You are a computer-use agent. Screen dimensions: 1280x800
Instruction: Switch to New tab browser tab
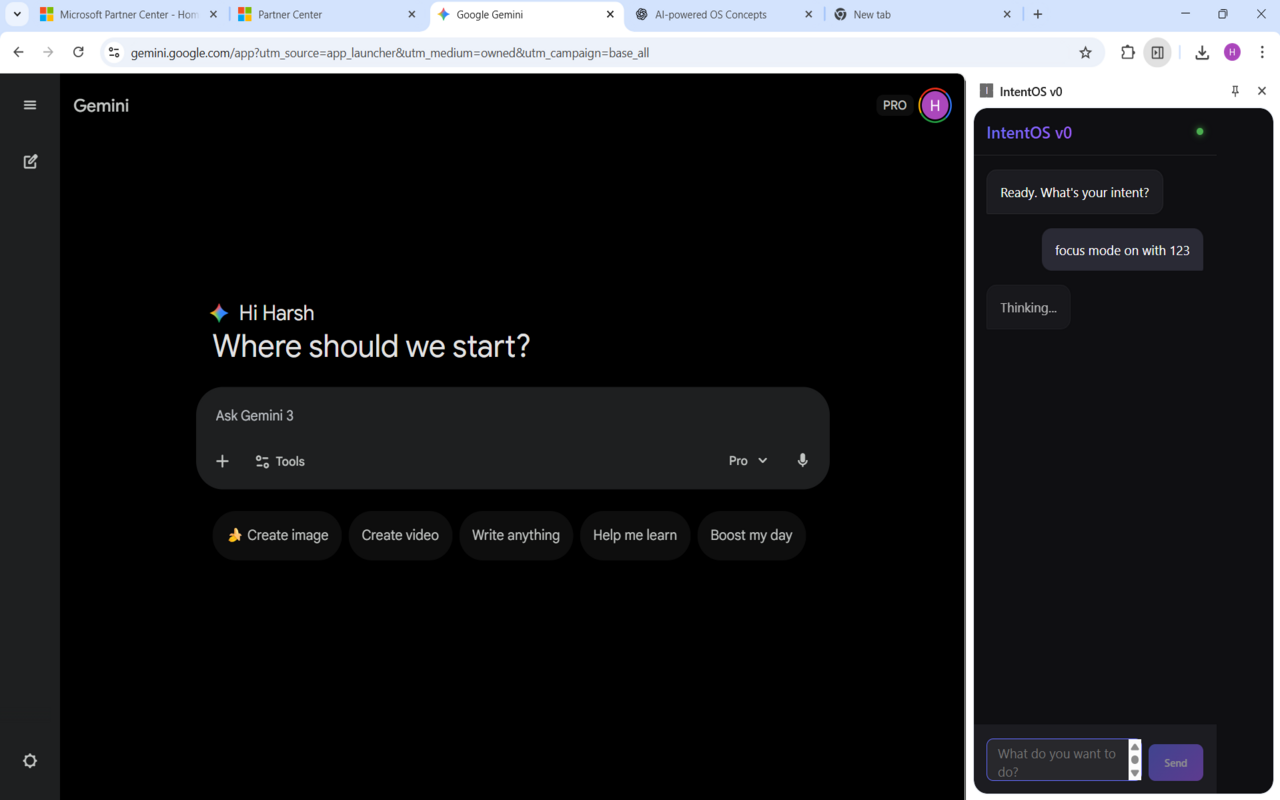pyautogui.click(x=923, y=15)
